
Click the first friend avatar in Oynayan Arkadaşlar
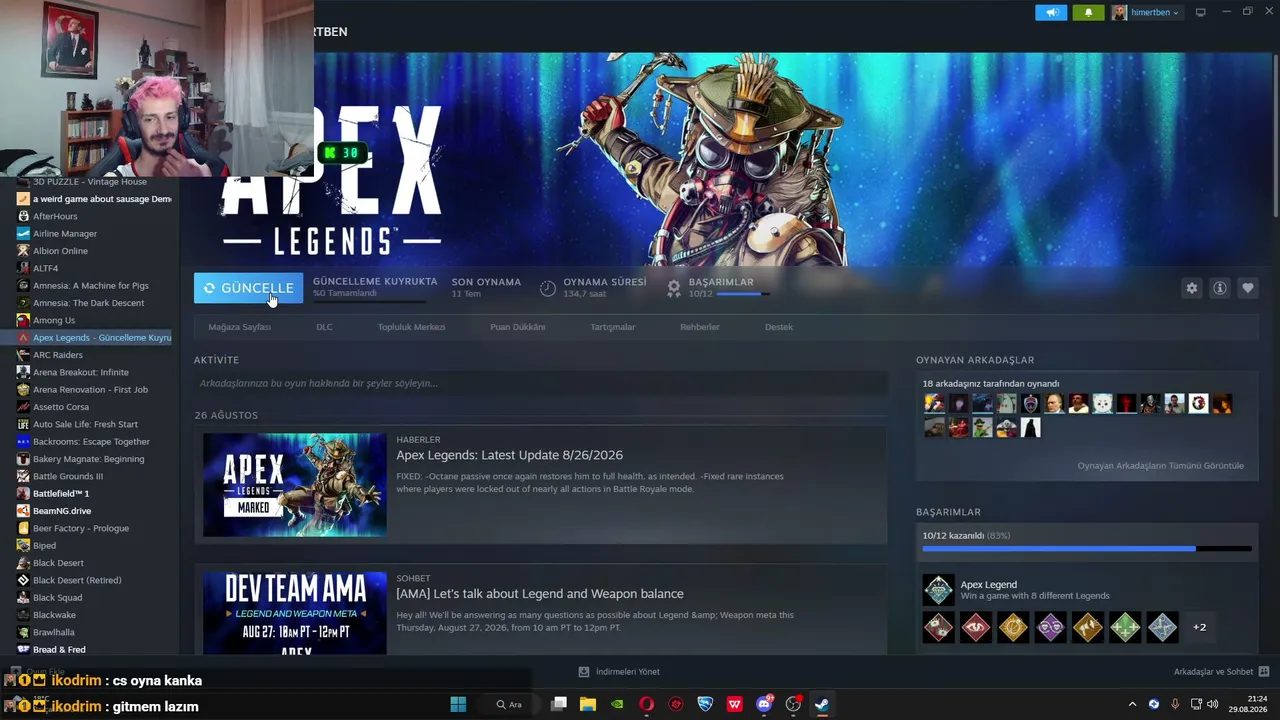click(x=934, y=404)
